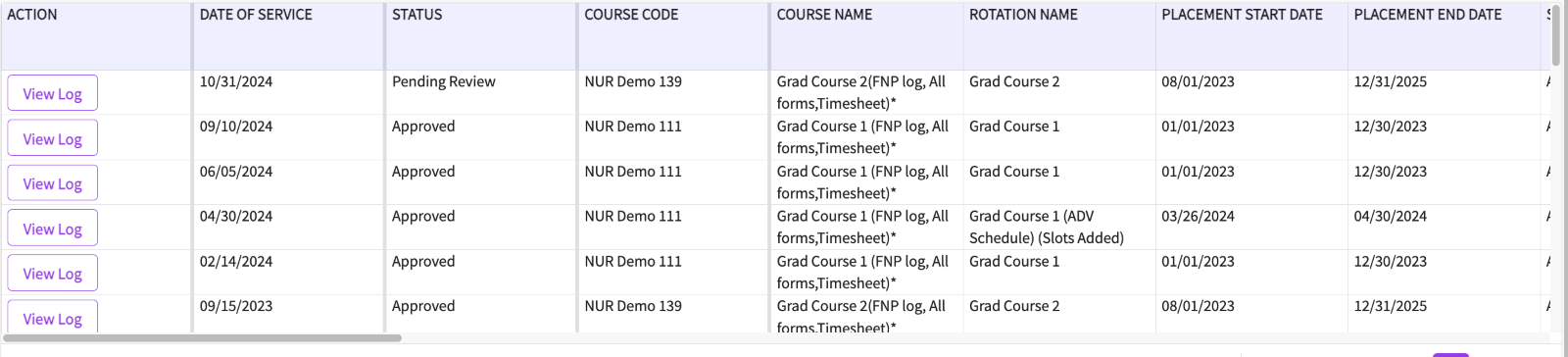Sort by Date of Service column header

256,15
